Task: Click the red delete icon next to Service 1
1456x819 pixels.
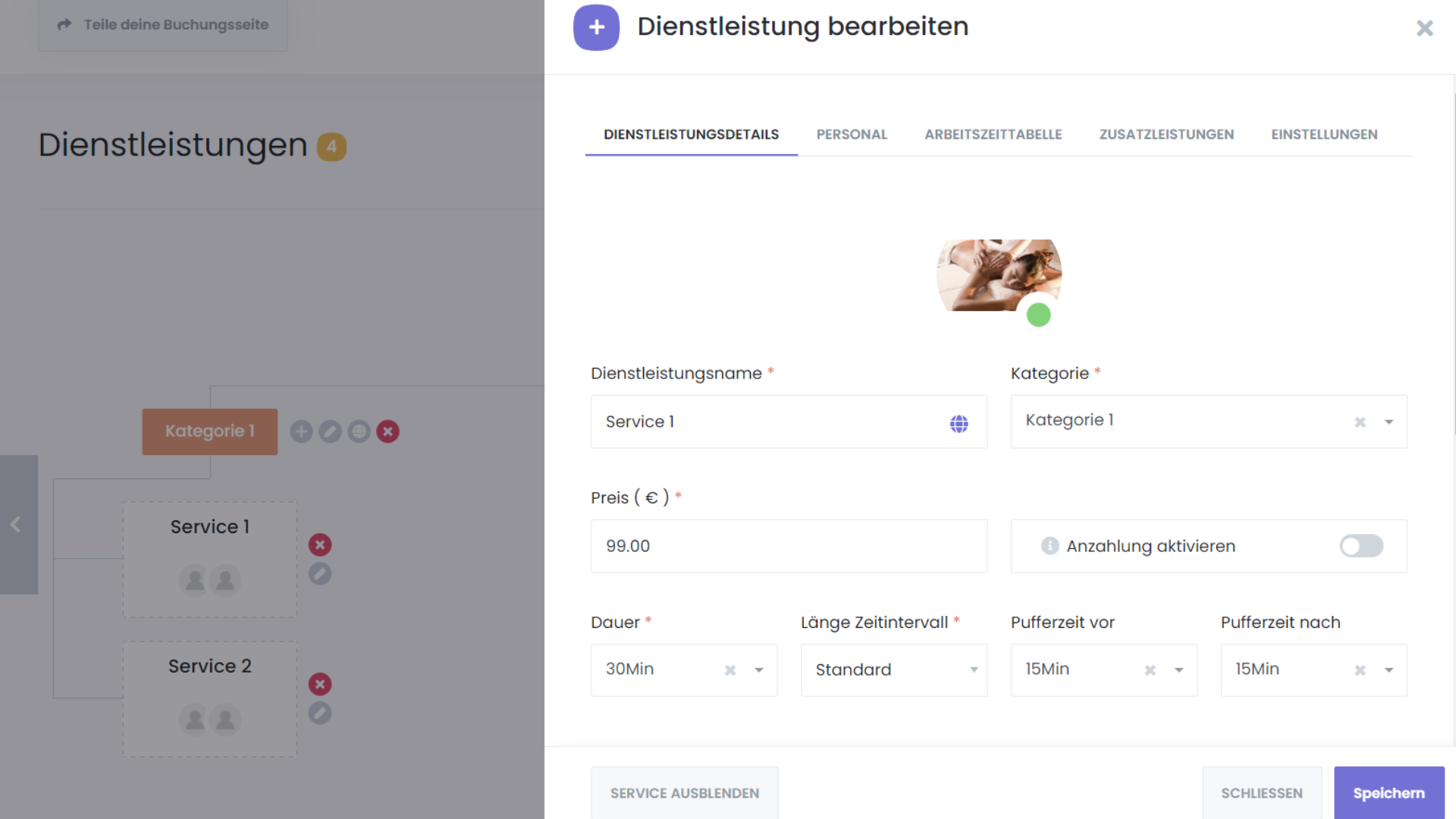Action: [320, 544]
